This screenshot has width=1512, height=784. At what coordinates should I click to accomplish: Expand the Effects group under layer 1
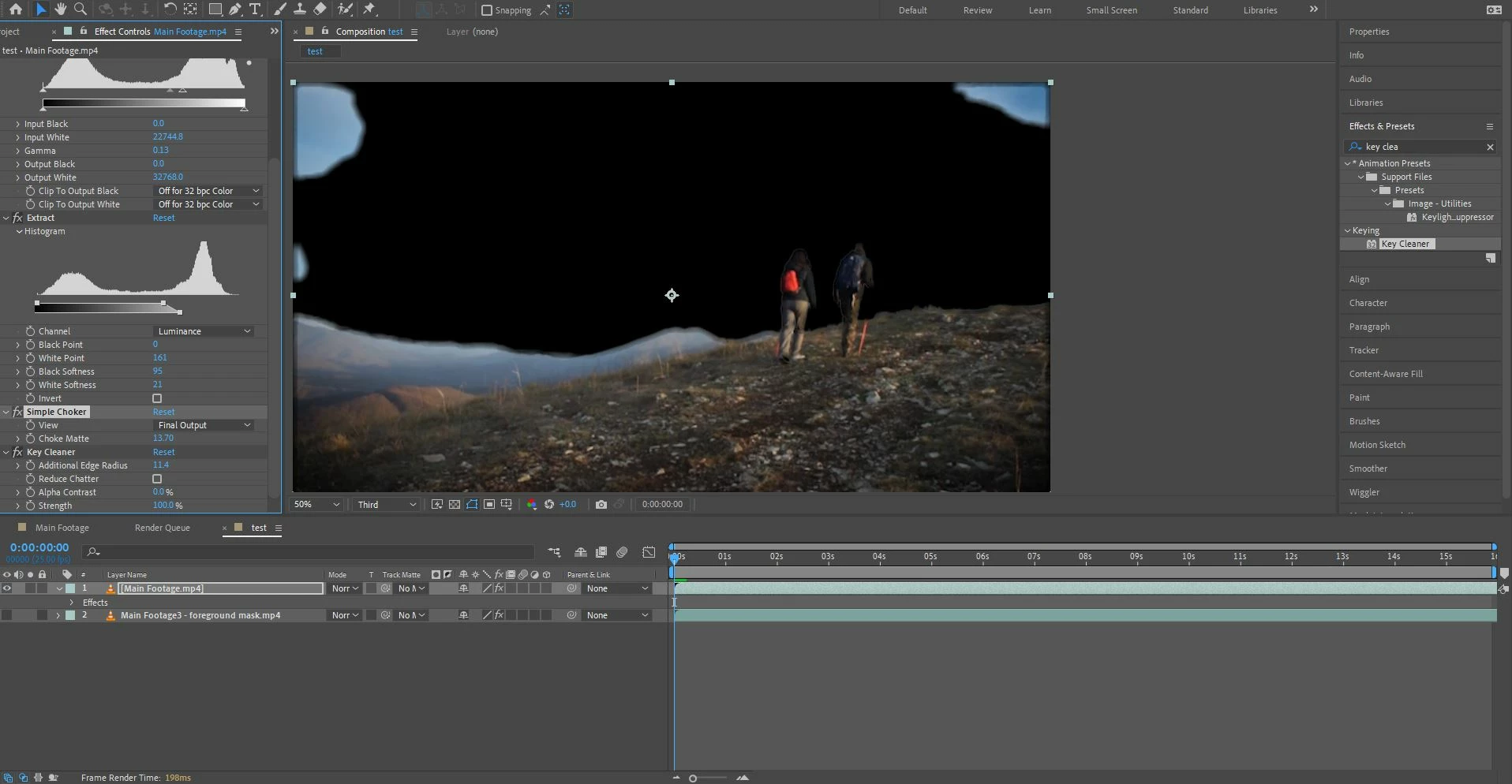click(x=72, y=603)
